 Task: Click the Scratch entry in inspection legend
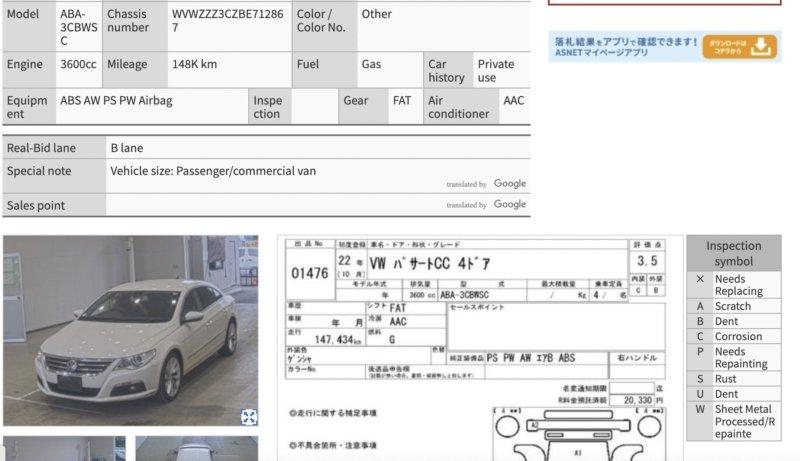[732, 306]
